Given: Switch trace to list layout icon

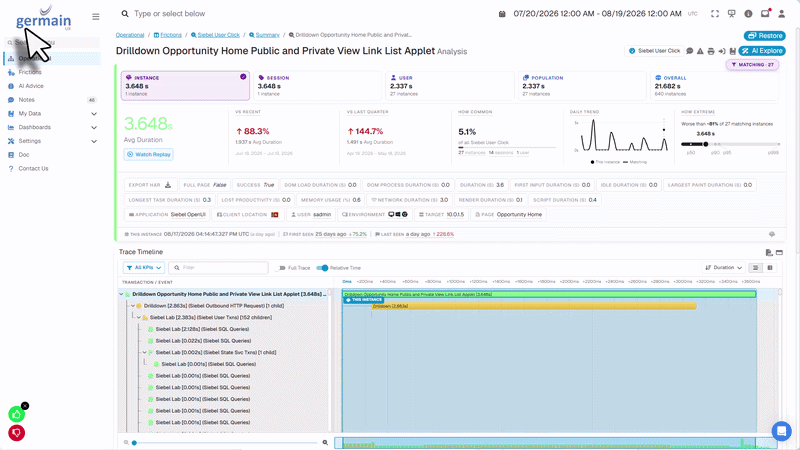Looking at the screenshot, I should click(756, 267).
